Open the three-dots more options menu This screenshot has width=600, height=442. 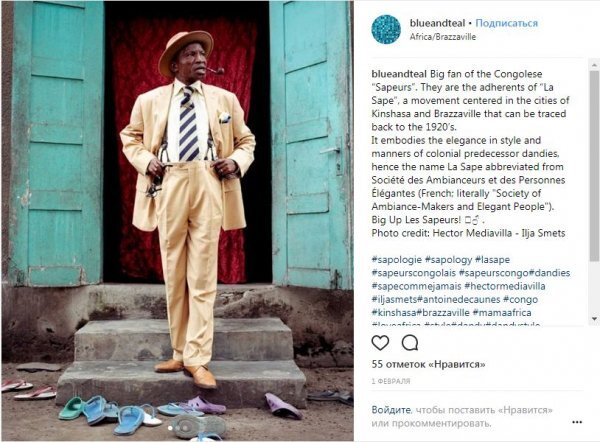tap(577, 422)
